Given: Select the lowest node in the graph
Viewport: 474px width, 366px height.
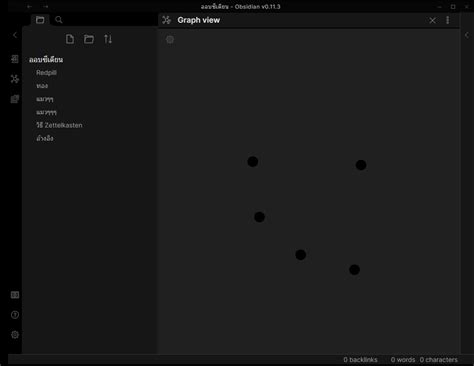Looking at the screenshot, I should tap(354, 270).
